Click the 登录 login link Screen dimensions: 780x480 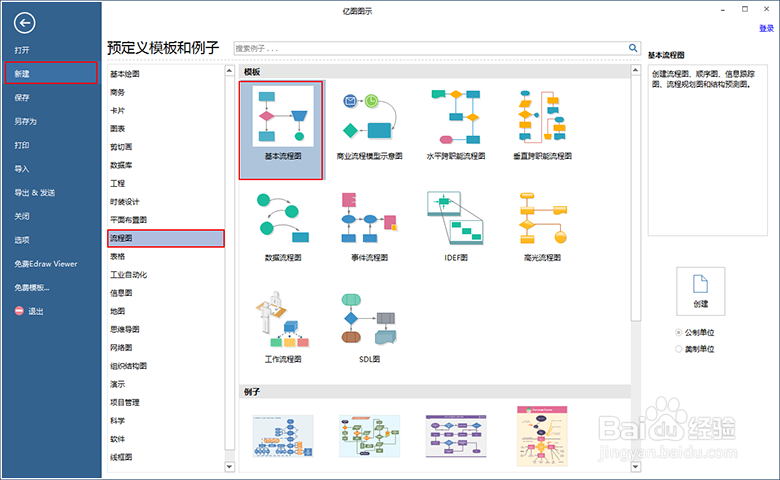[766, 28]
